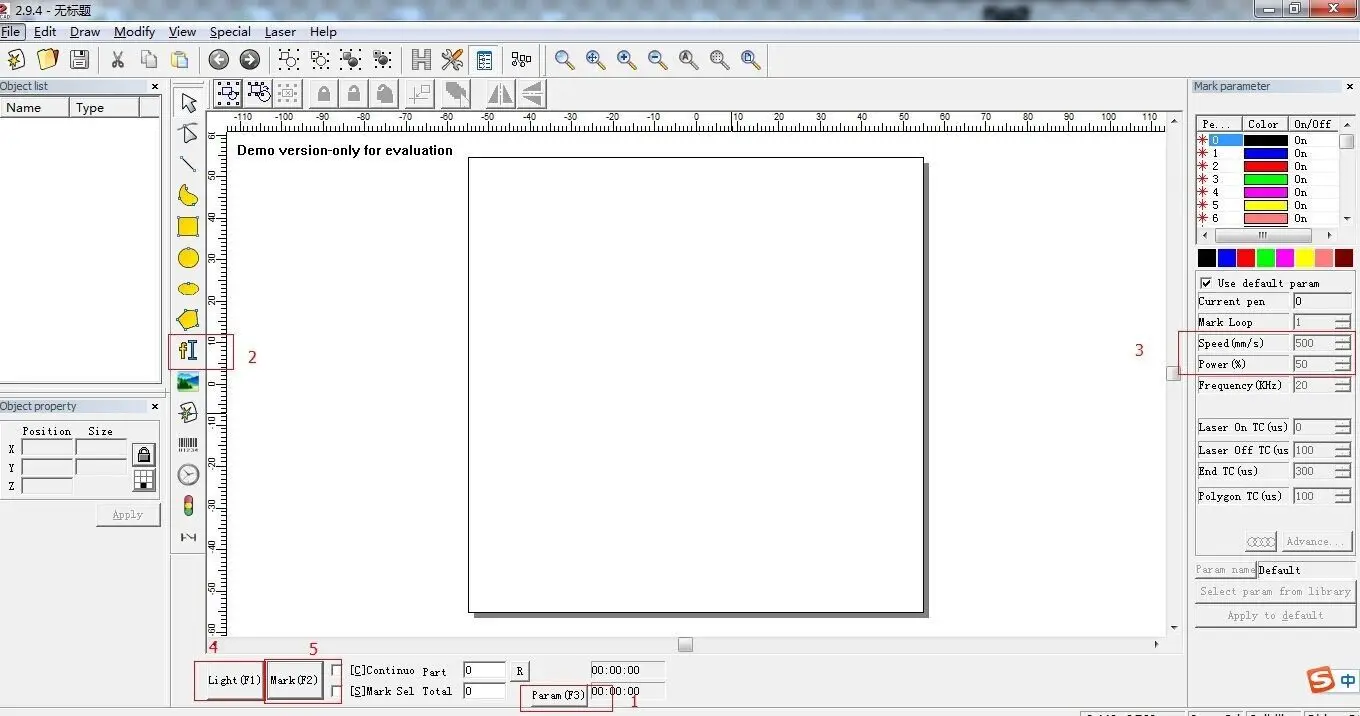1360x716 pixels.
Task: Select pen 2 red color row
Action: pos(1267,167)
